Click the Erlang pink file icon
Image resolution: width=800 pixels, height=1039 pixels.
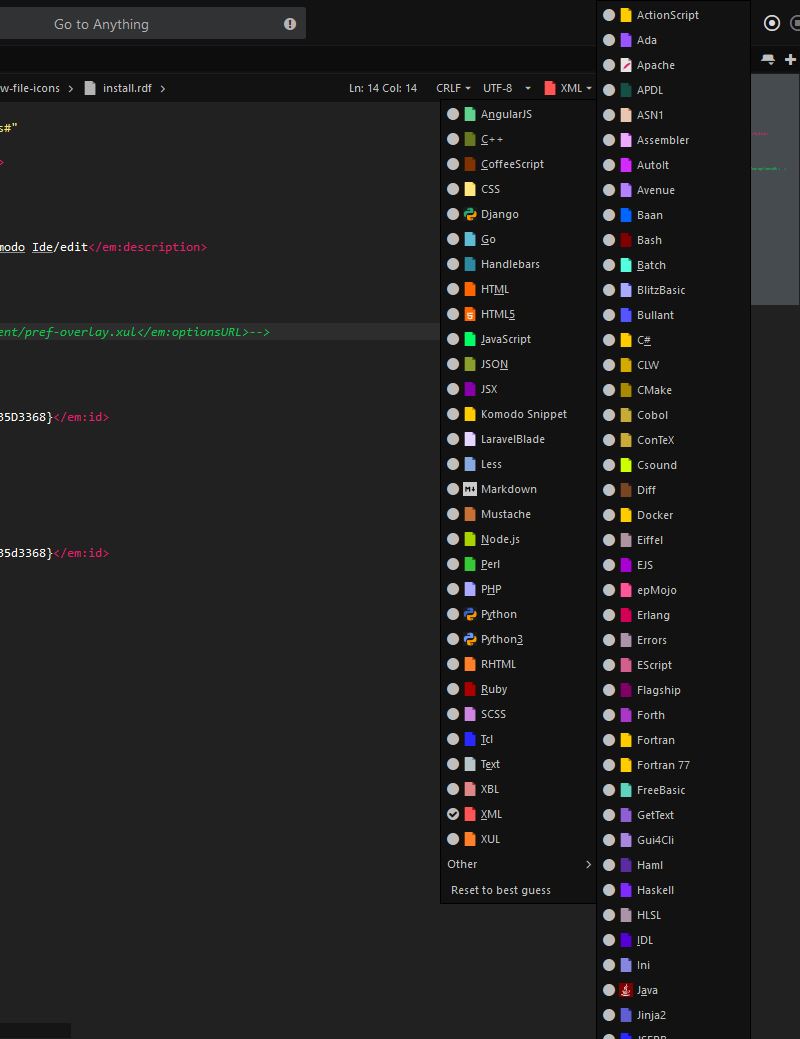(626, 615)
